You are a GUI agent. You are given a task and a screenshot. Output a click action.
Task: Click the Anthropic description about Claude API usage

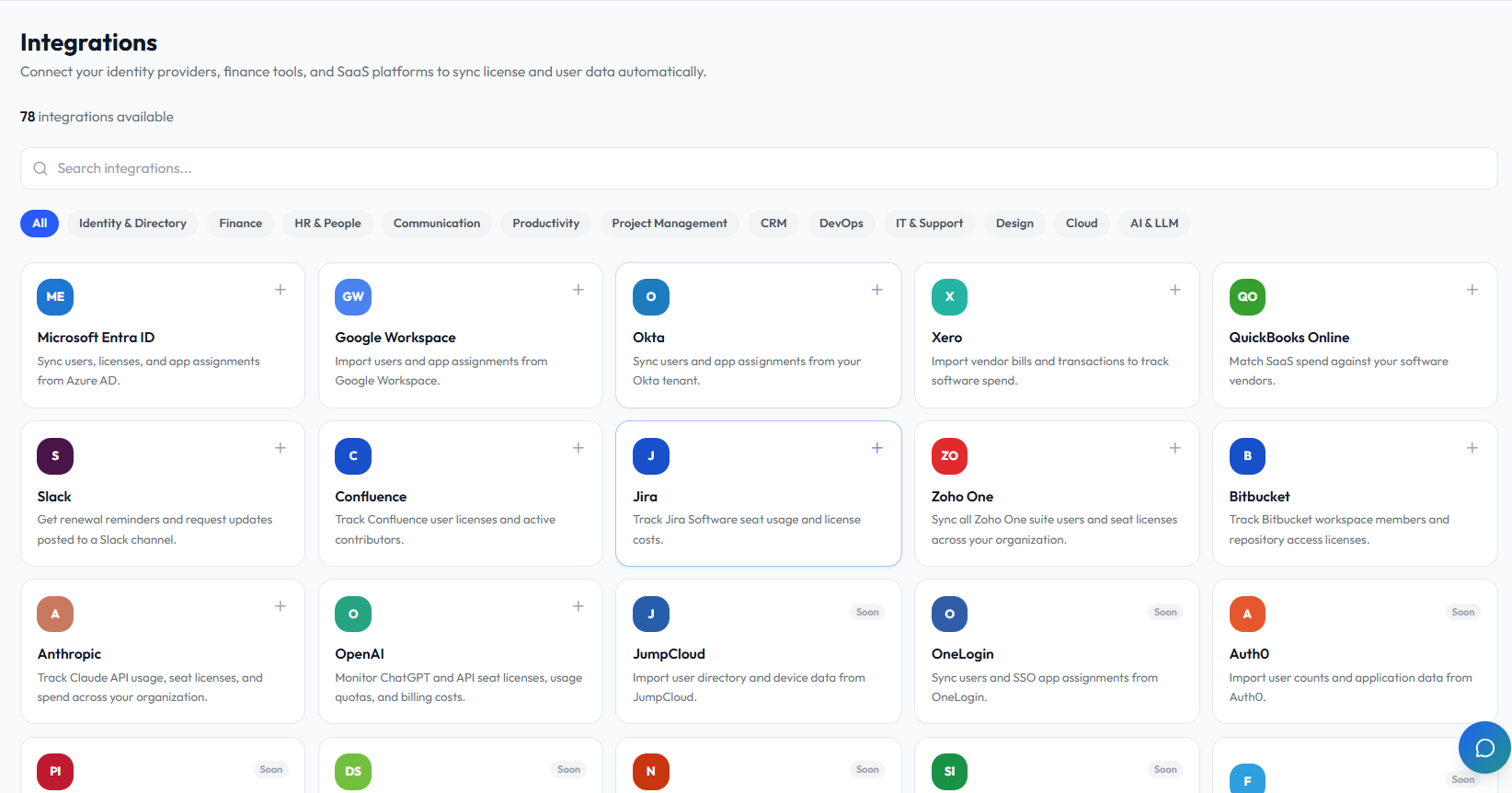click(x=150, y=687)
